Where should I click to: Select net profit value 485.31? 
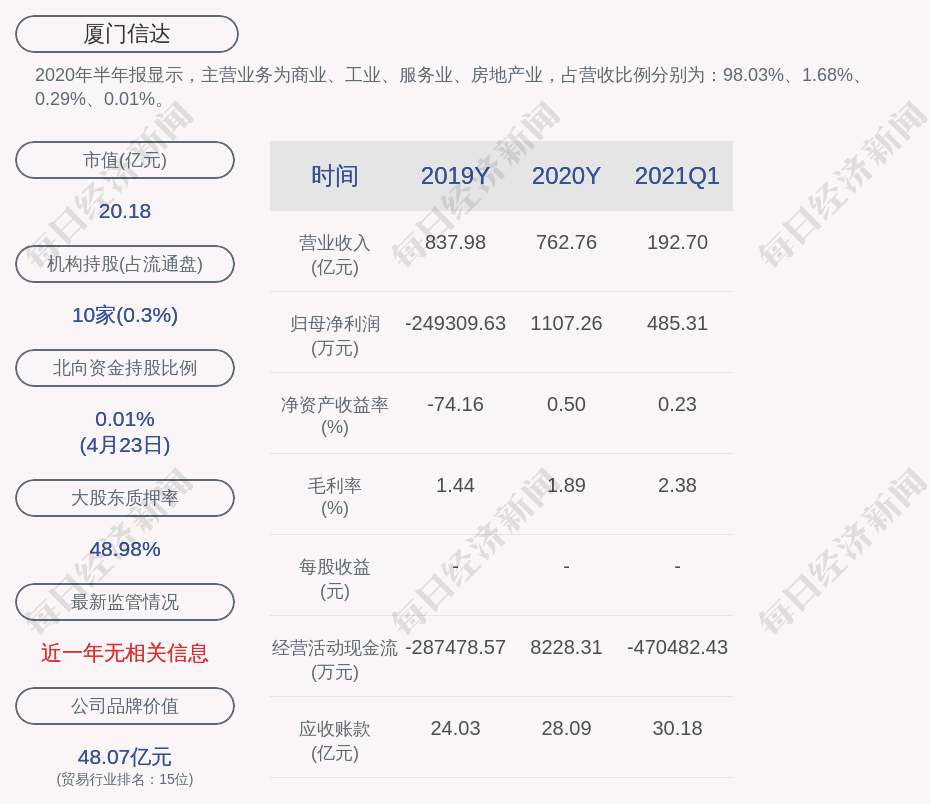click(677, 324)
